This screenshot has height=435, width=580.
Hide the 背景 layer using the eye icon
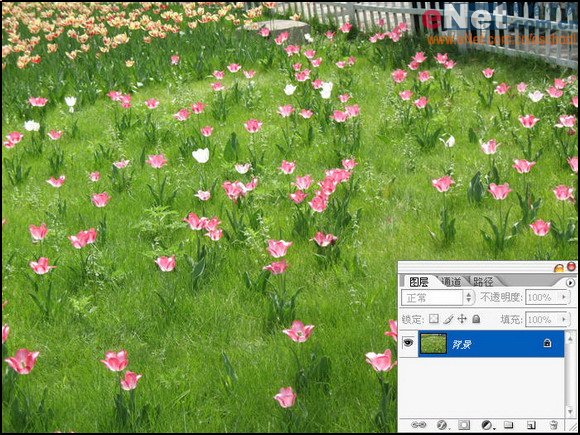(408, 343)
